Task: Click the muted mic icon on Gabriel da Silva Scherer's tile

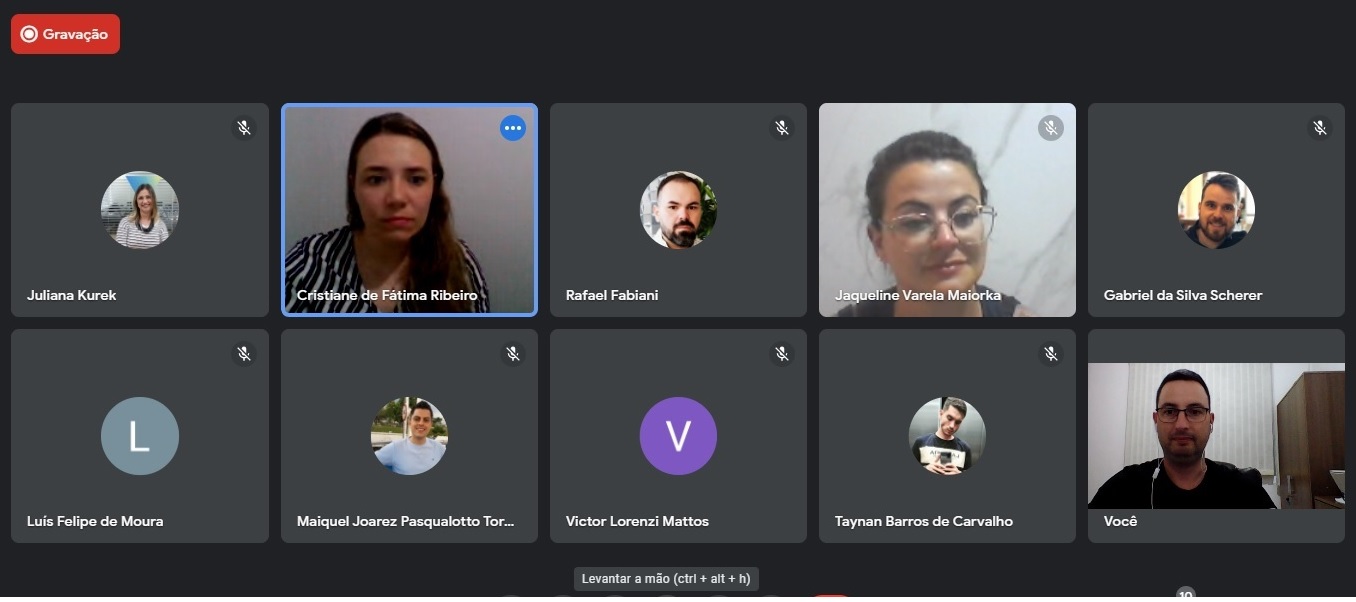Action: point(1320,128)
